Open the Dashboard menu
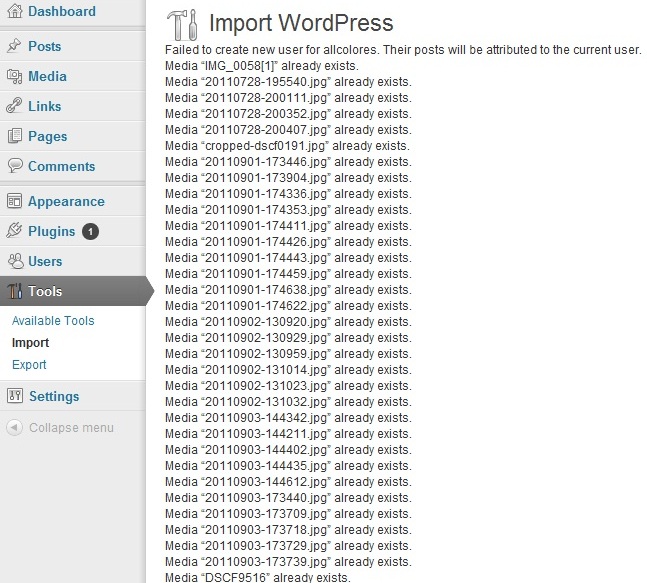The height and width of the screenshot is (583, 647). tap(62, 11)
